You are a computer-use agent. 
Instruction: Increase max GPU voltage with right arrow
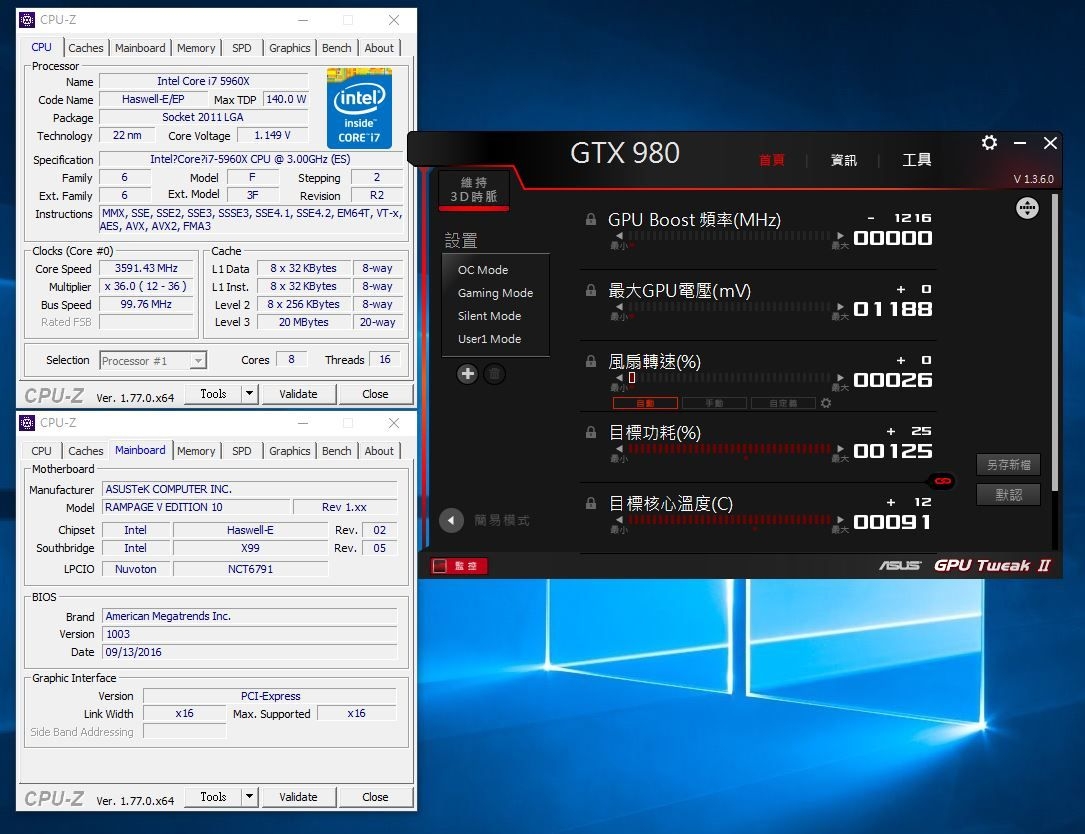point(840,307)
